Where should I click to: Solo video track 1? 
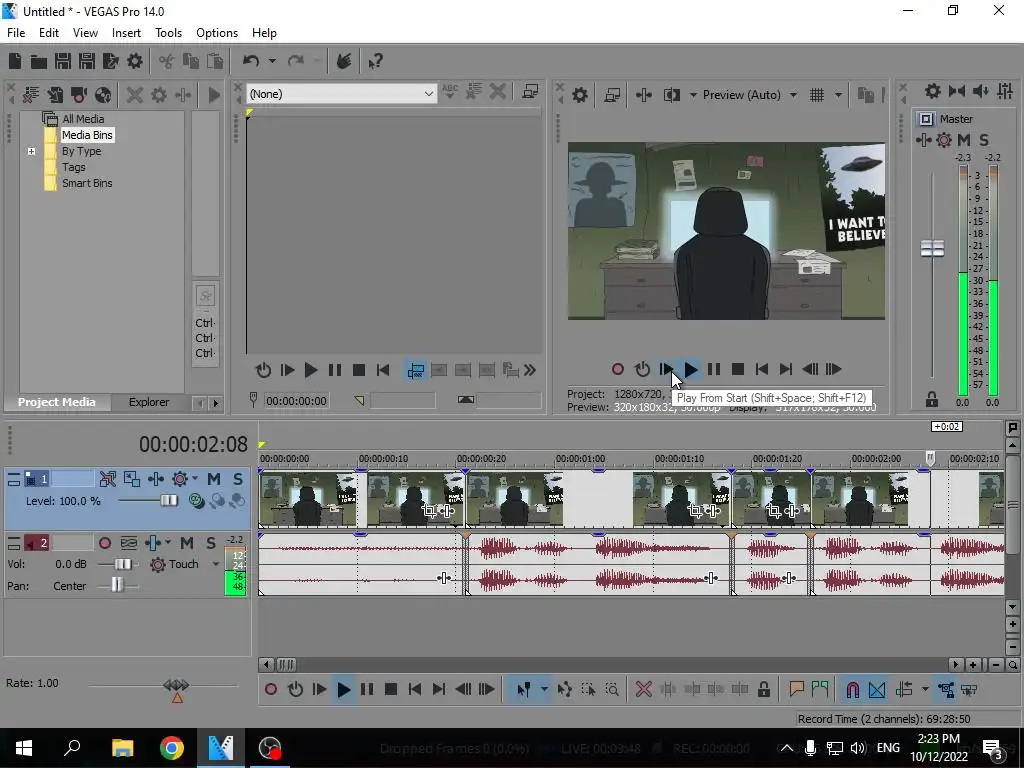click(238, 479)
